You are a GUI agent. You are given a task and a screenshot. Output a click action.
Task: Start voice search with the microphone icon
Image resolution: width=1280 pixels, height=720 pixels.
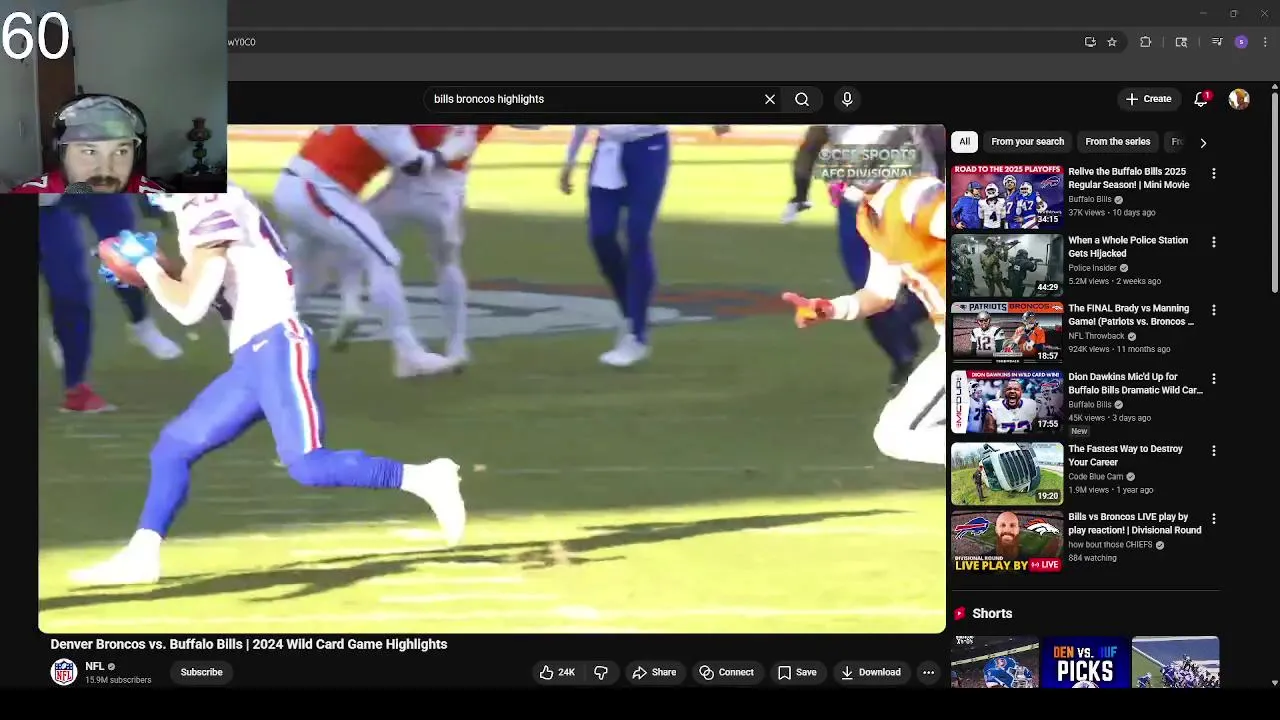point(847,99)
